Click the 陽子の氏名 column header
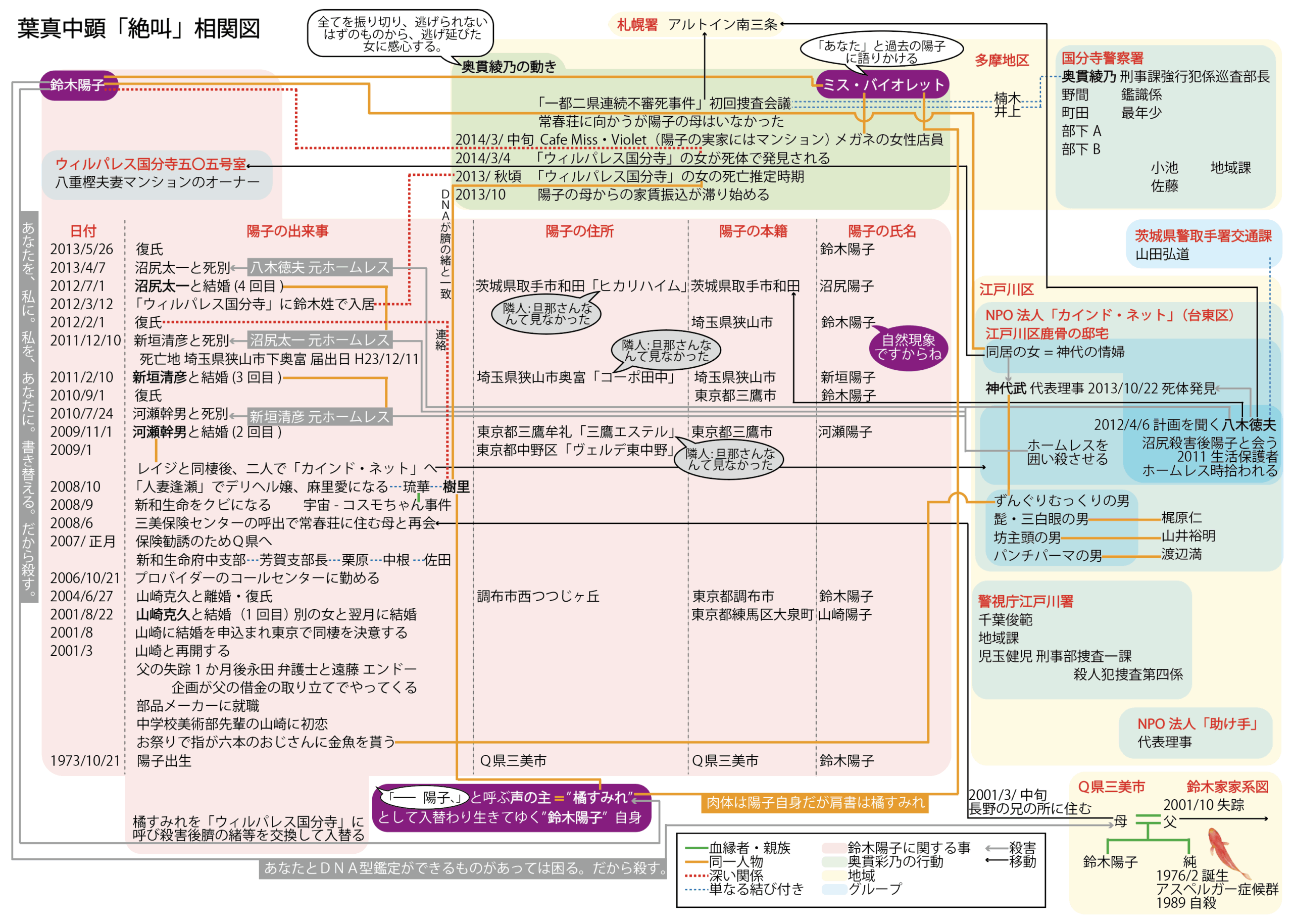Screen dimensions: 1293x924 [882, 231]
